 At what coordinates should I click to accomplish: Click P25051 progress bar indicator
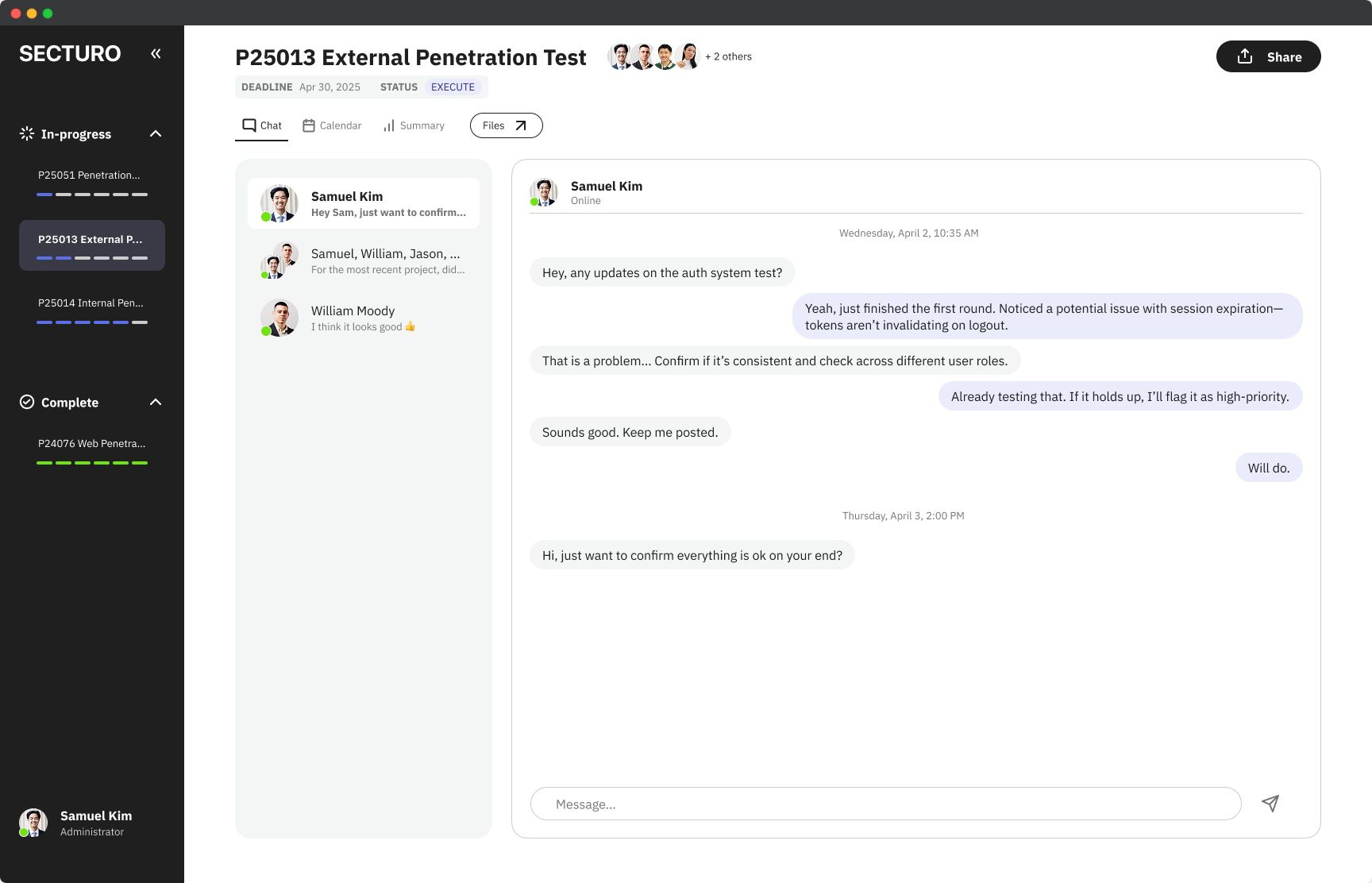click(x=92, y=195)
